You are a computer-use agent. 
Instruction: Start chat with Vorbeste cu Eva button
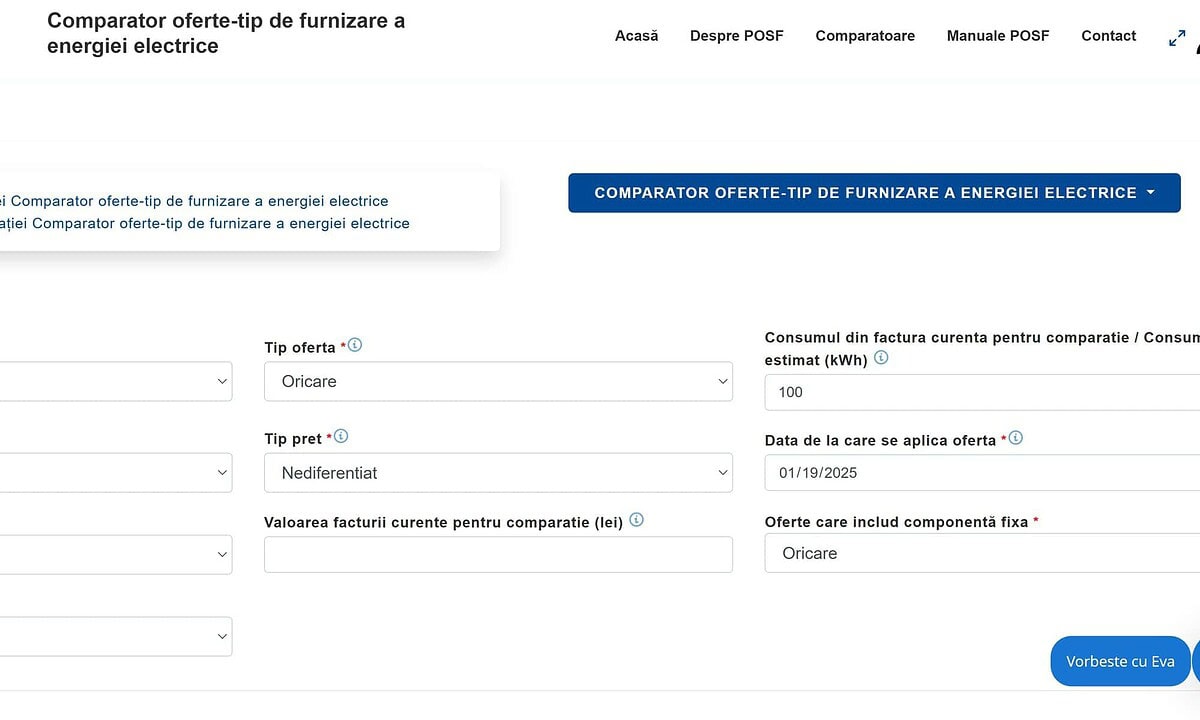[1120, 661]
